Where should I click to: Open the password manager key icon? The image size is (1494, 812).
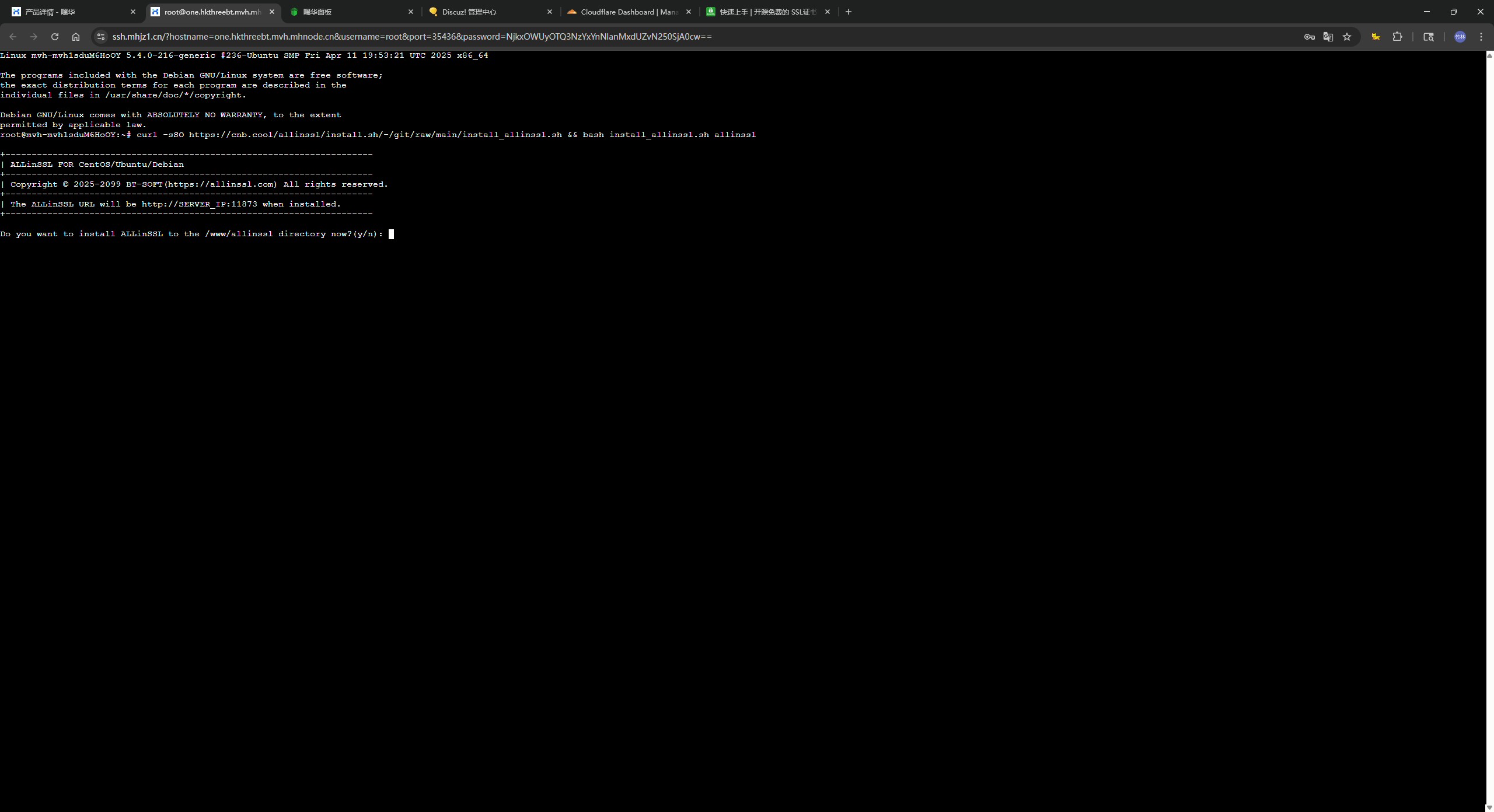coord(1309,37)
